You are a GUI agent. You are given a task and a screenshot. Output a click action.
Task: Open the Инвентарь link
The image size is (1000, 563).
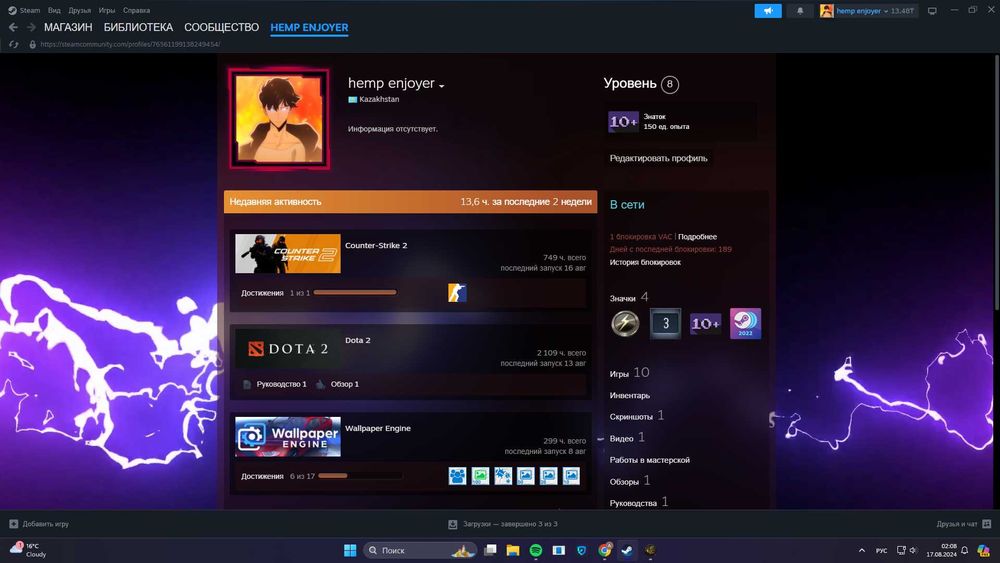629,395
